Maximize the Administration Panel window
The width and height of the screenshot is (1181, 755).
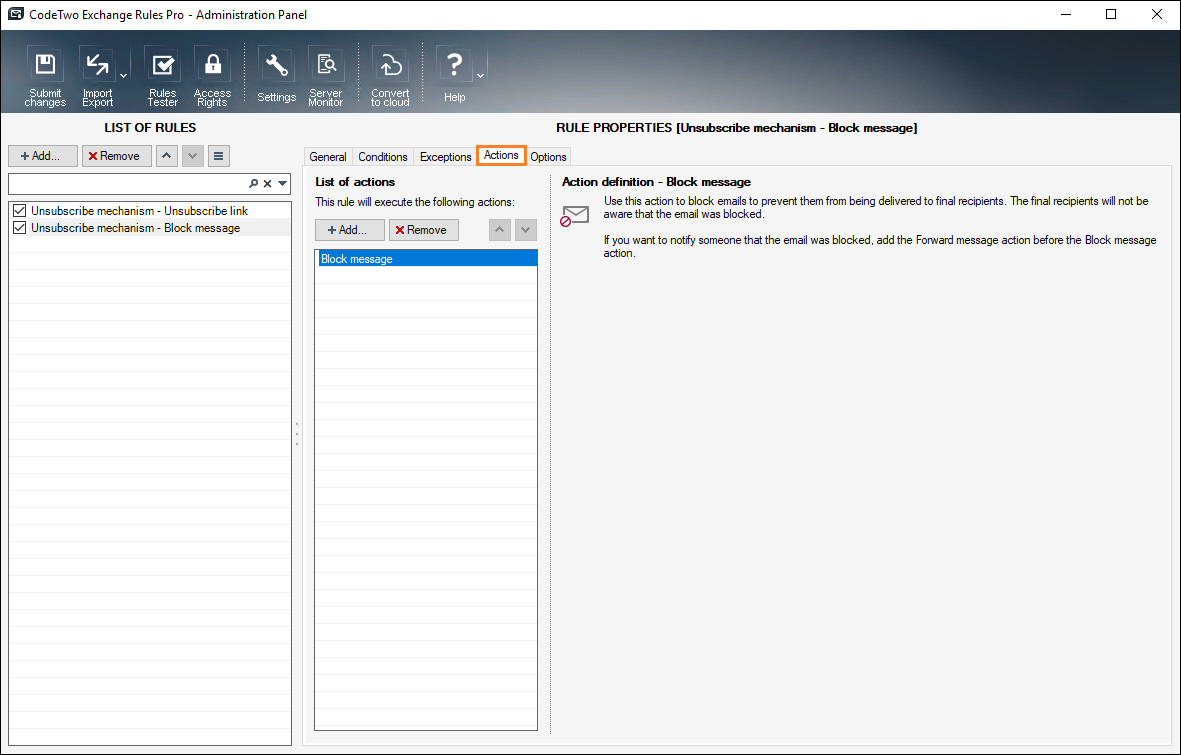click(1111, 14)
